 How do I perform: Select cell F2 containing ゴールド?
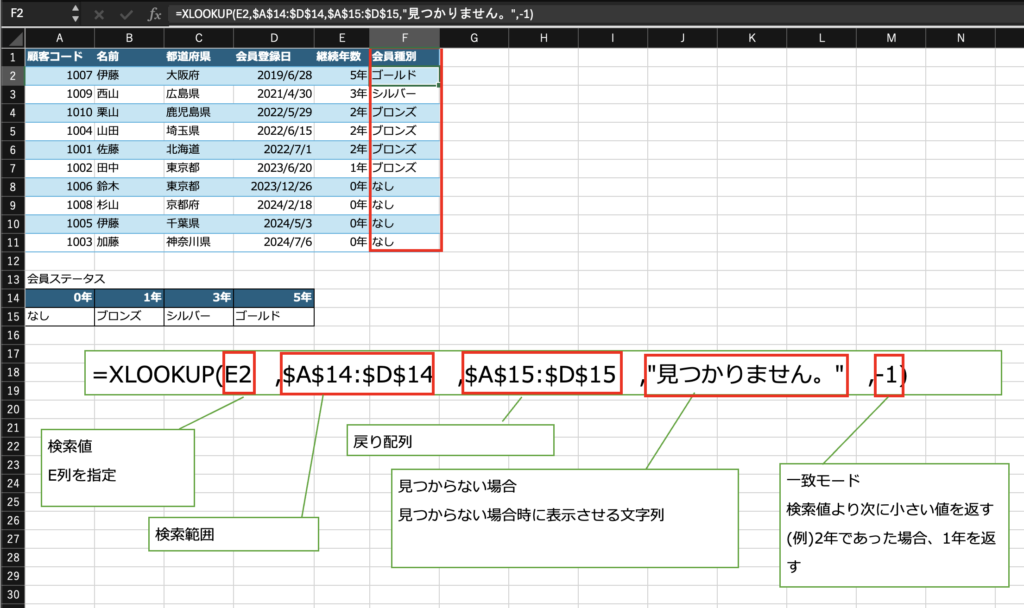(404, 75)
